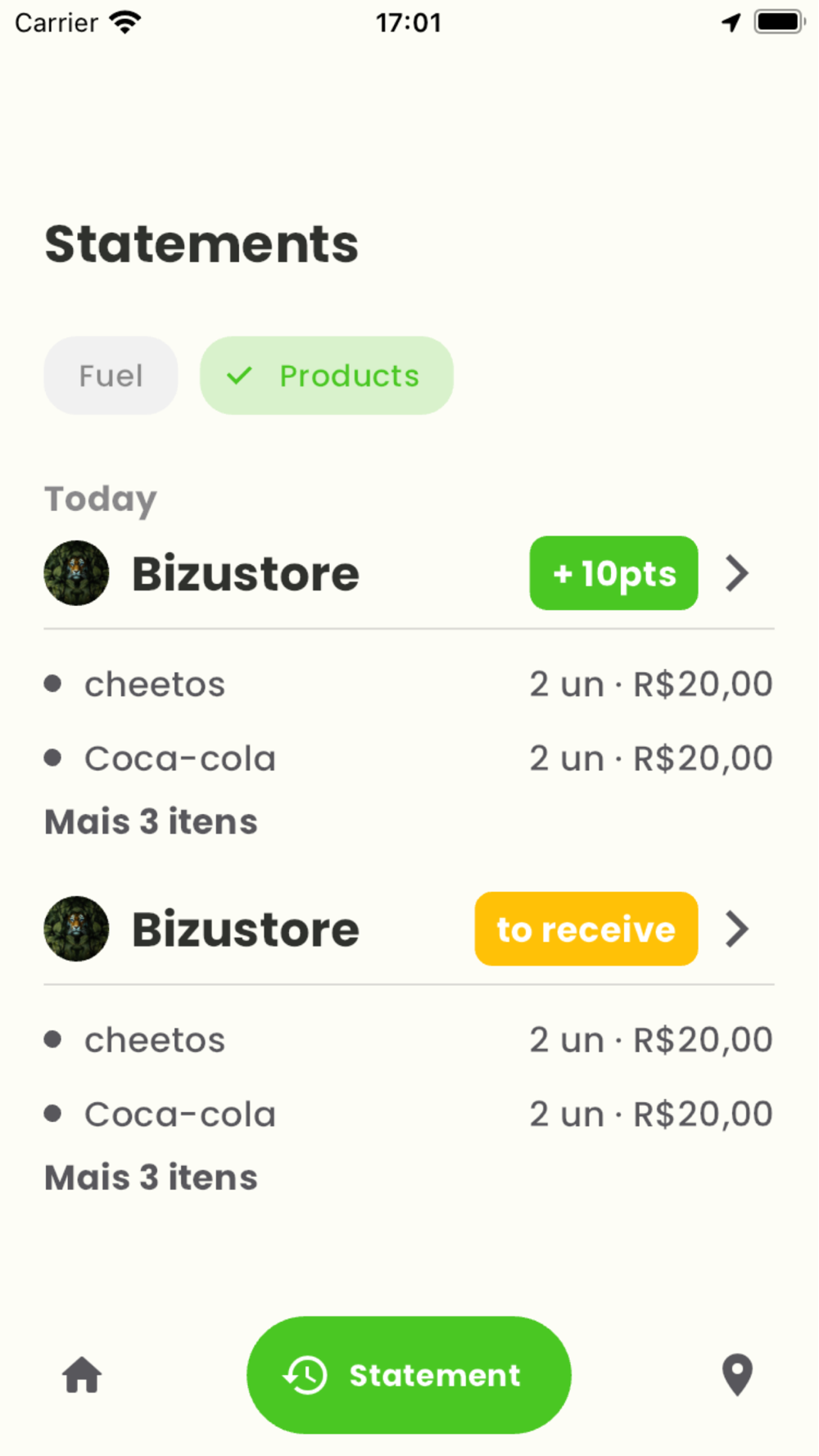Tap the location arrow icon in status bar

tap(731, 22)
